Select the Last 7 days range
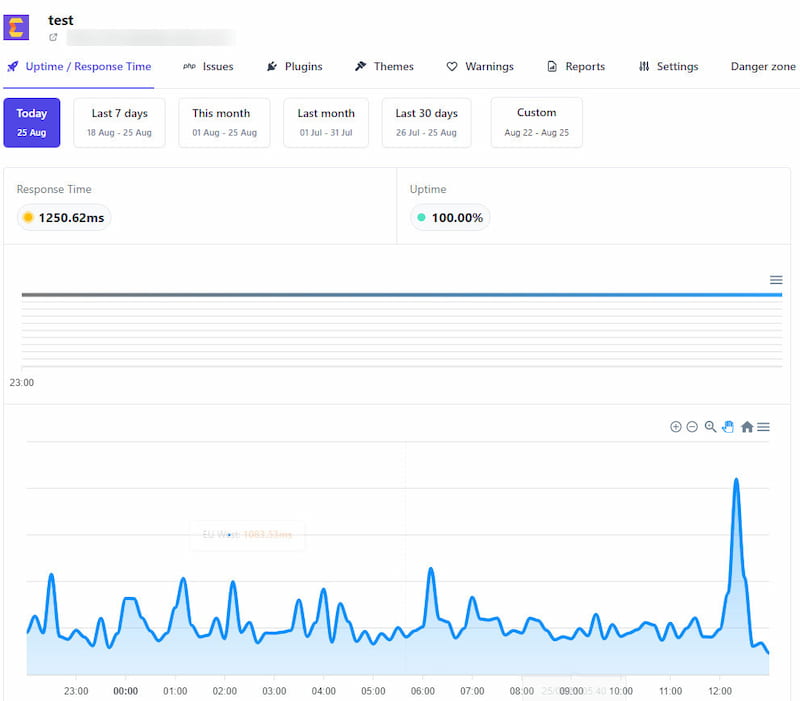This screenshot has height=701, width=800. [119, 122]
